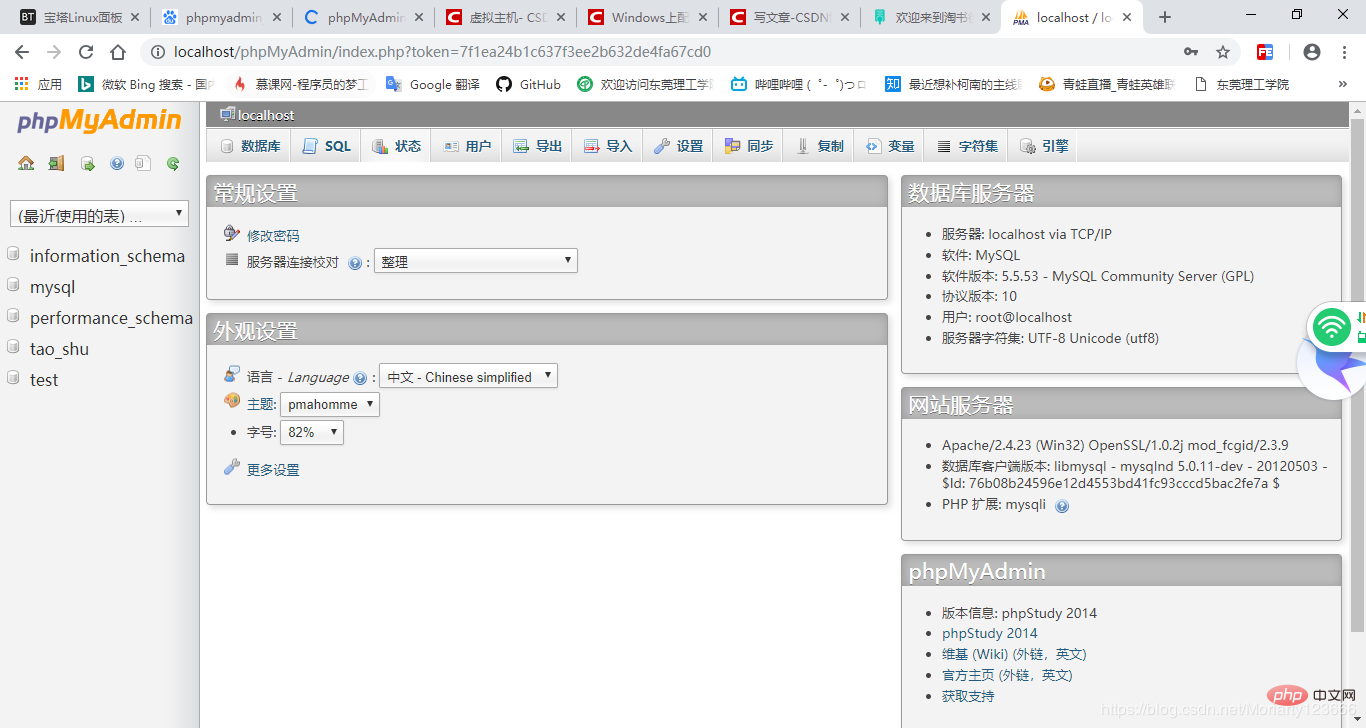Go to phpMyAdmin home via house icon

(x=26, y=163)
